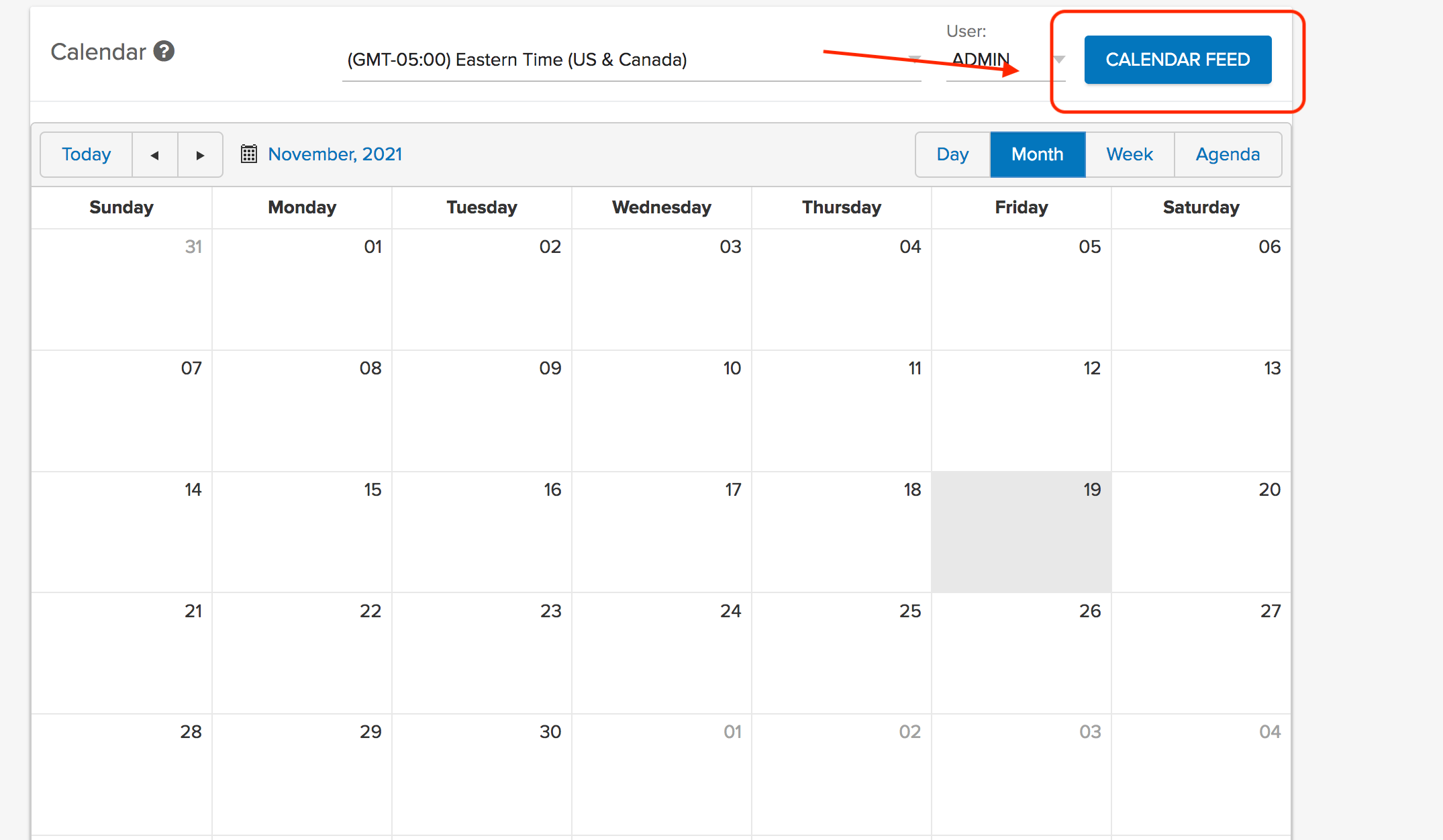This screenshot has width=1443, height=840.
Task: Click the Saturday 13 cell
Action: click(x=1201, y=411)
